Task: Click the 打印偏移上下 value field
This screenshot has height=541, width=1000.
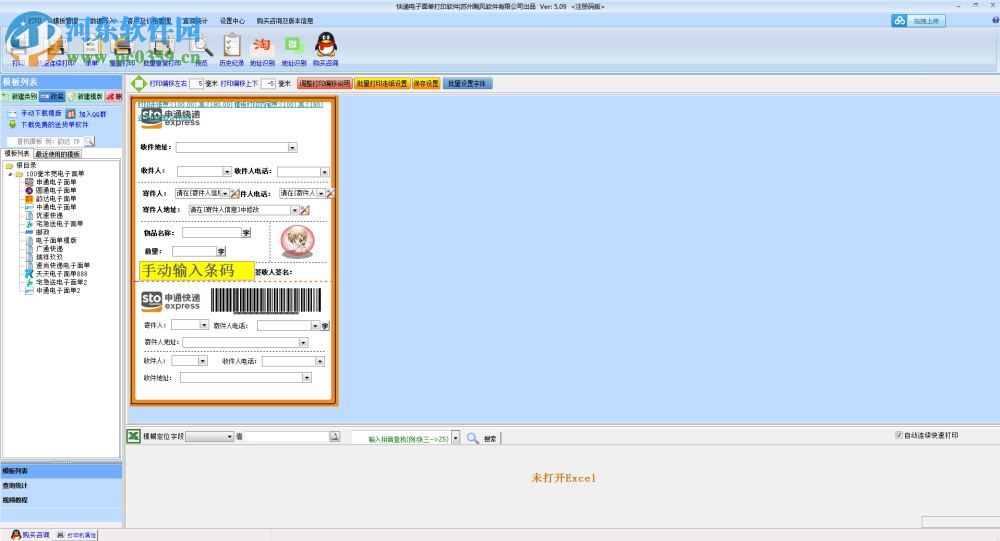Action: (x=268, y=84)
